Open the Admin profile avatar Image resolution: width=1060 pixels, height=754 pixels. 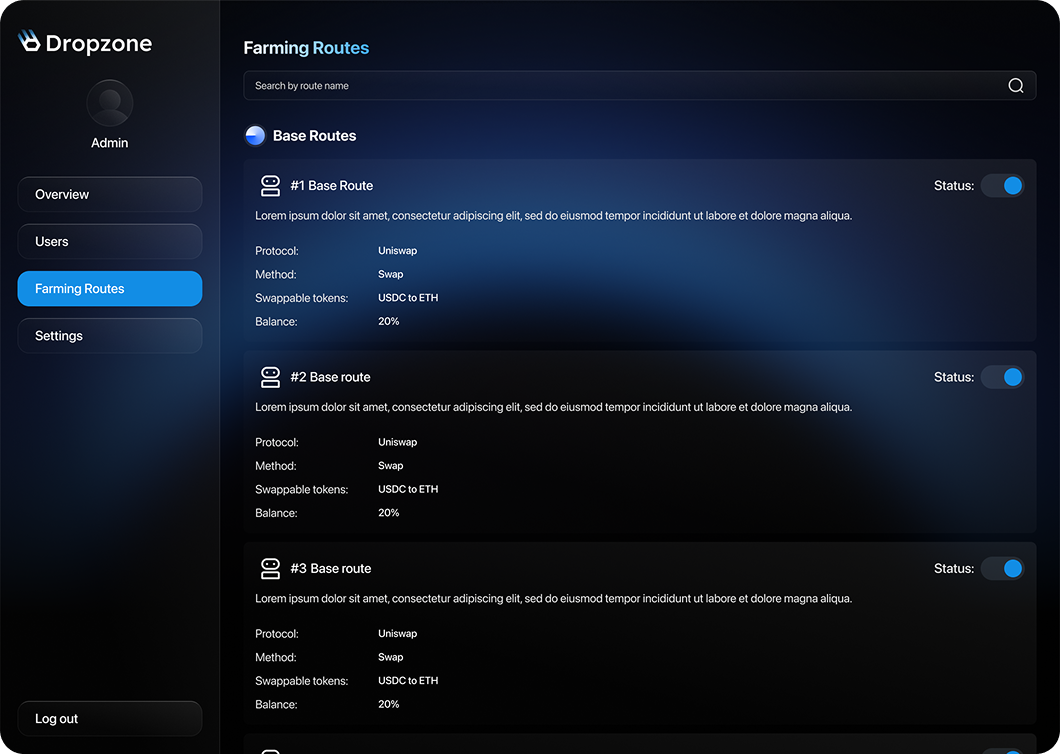[109, 102]
